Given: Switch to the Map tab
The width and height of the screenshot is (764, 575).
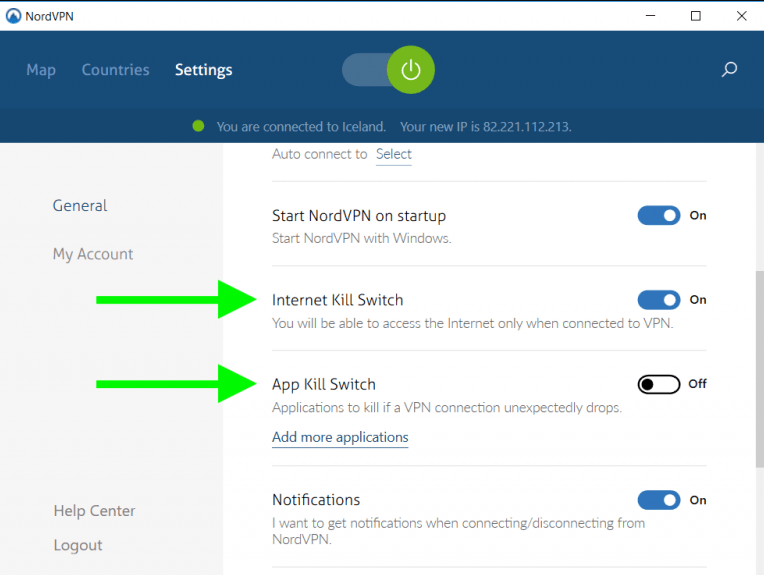Looking at the screenshot, I should click(41, 70).
